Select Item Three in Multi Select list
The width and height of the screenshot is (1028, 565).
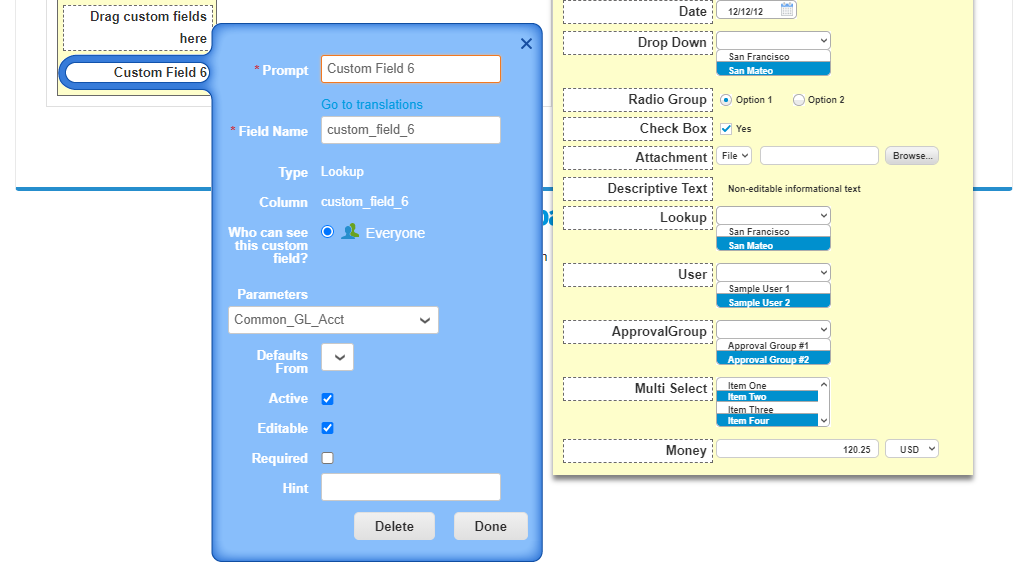coord(750,410)
